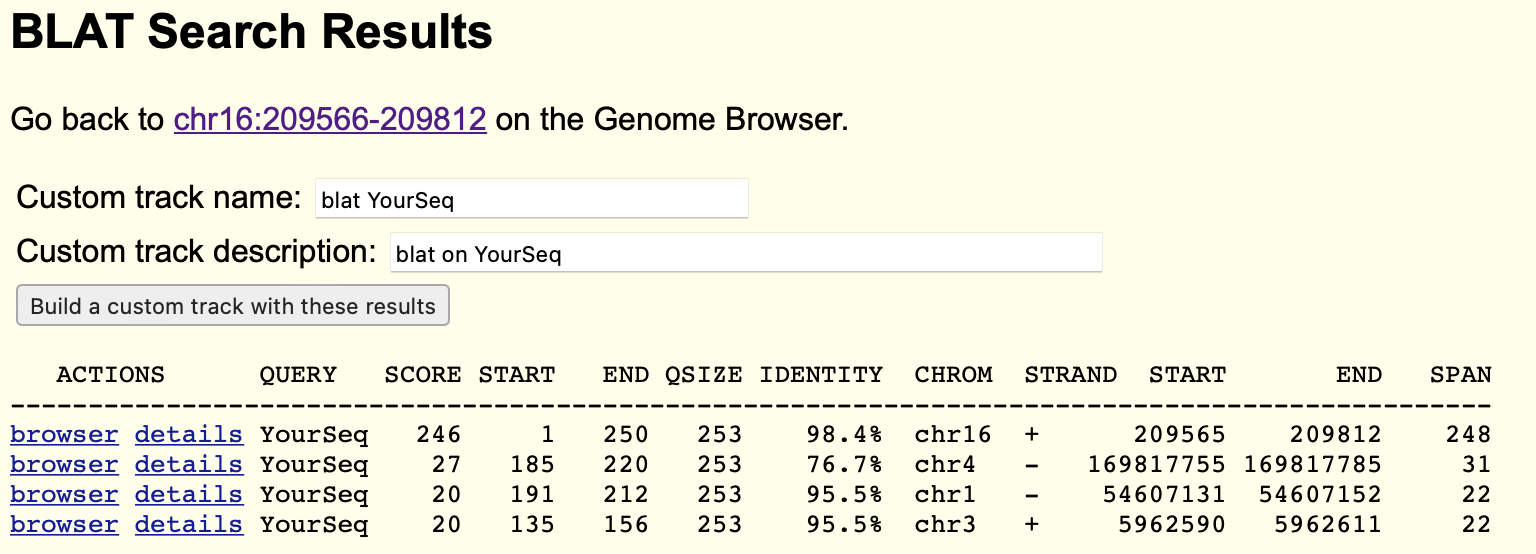Click the 98.4% identity value
The height and width of the screenshot is (554, 1536).
click(x=845, y=435)
